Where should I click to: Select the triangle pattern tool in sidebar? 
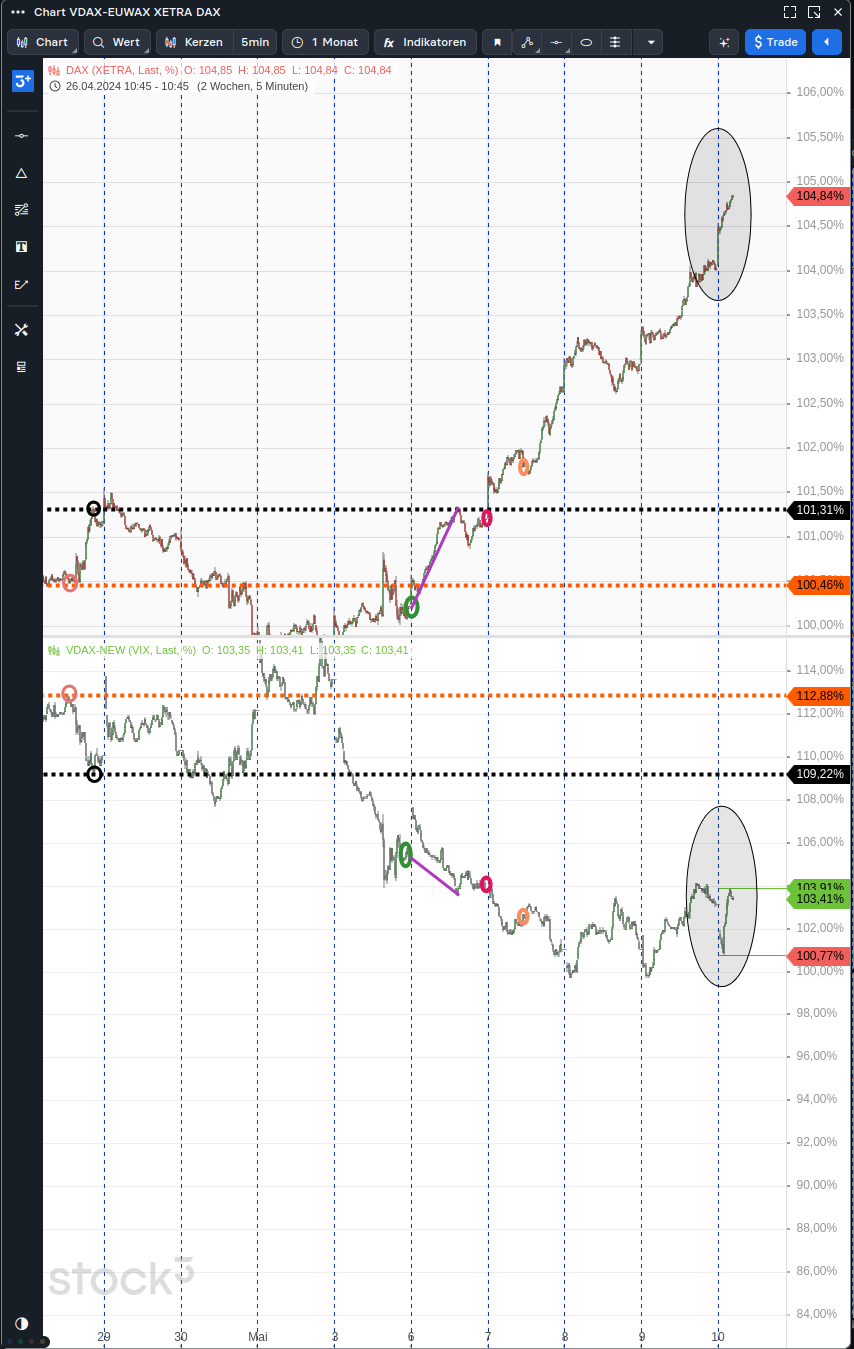pos(21,173)
